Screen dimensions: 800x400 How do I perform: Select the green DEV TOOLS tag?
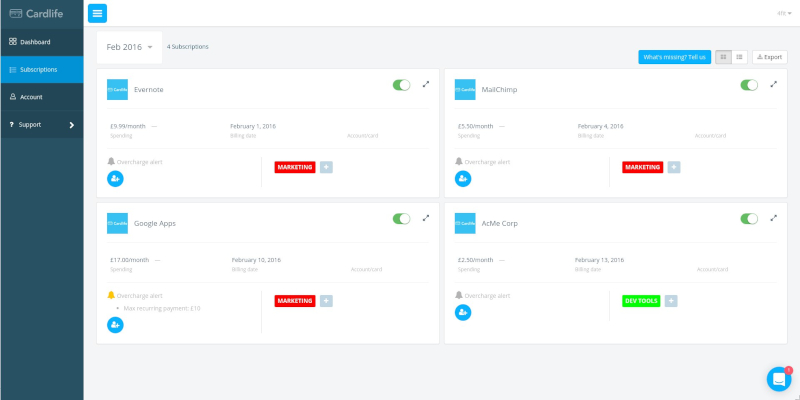[x=640, y=300]
